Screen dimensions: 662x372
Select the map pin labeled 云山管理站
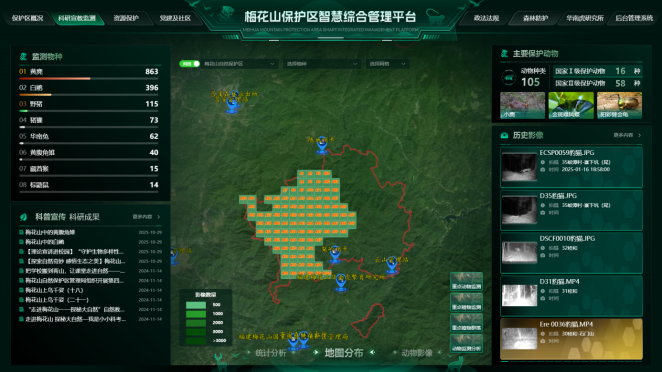click(x=391, y=265)
